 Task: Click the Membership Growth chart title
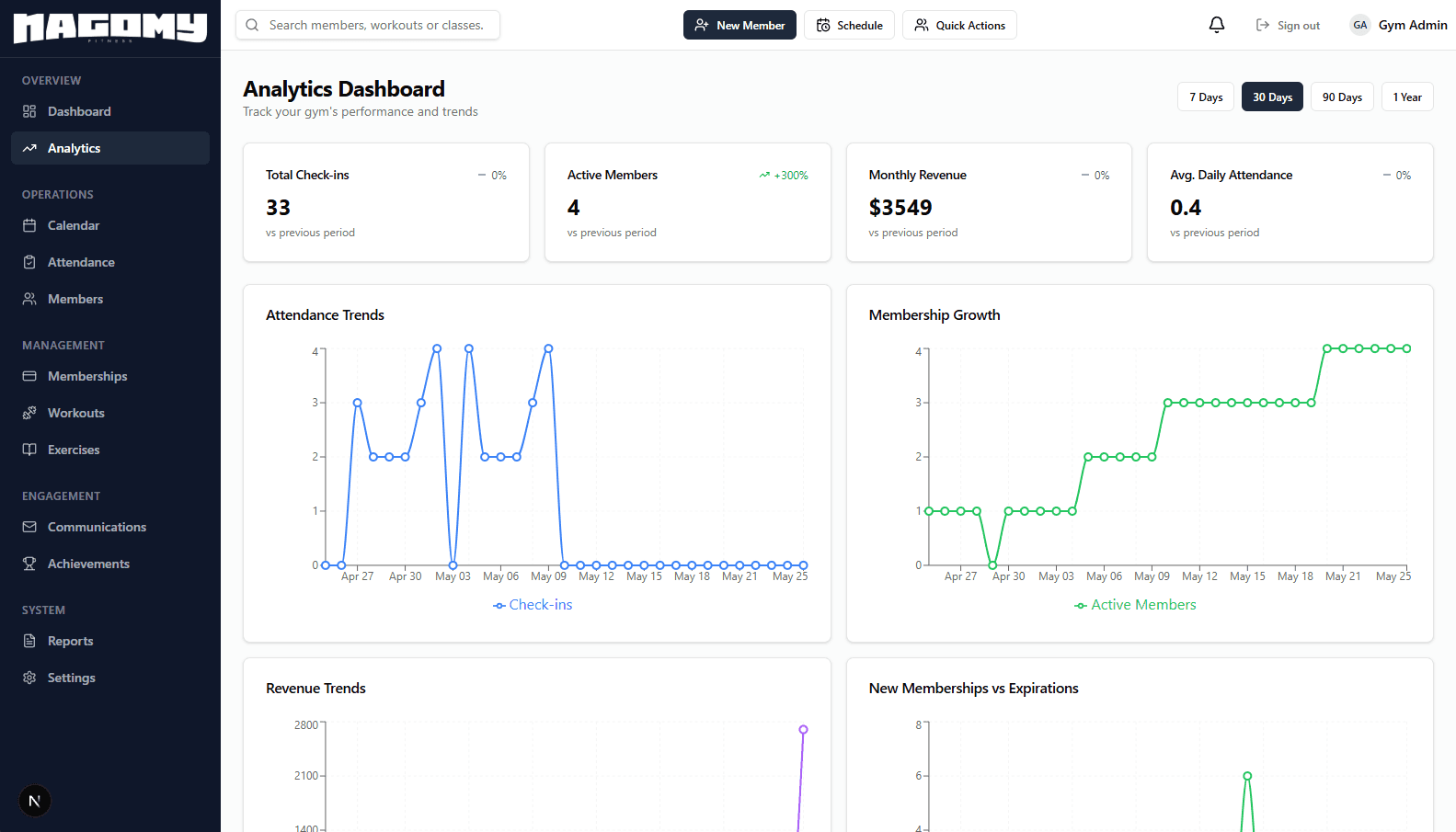[934, 314]
